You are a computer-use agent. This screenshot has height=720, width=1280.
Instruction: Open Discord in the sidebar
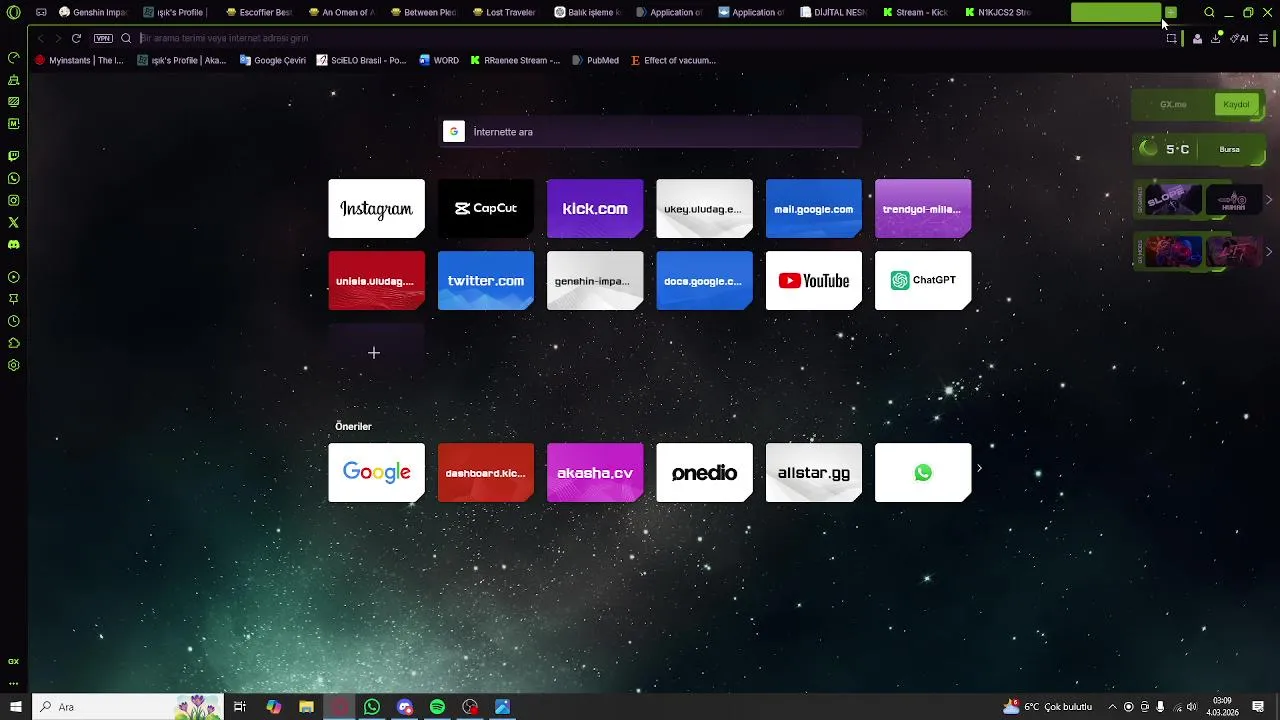pyautogui.click(x=14, y=245)
